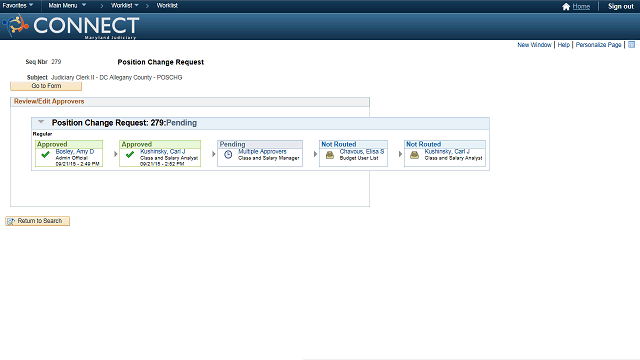Click the page options icon beside Personalize Page
Screen dimensions: 640x360
pos(631,44)
